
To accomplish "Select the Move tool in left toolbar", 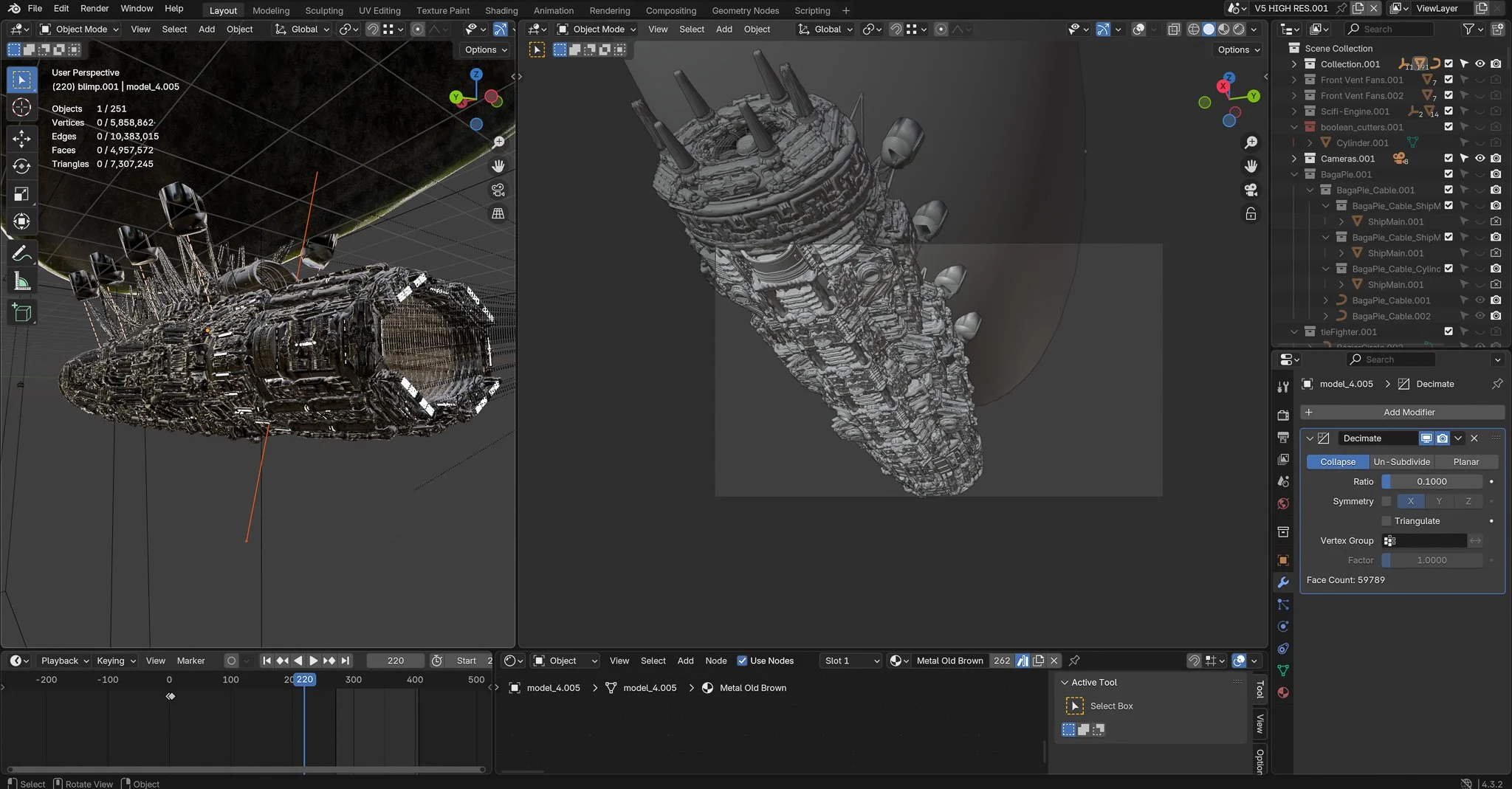I will pos(21,138).
